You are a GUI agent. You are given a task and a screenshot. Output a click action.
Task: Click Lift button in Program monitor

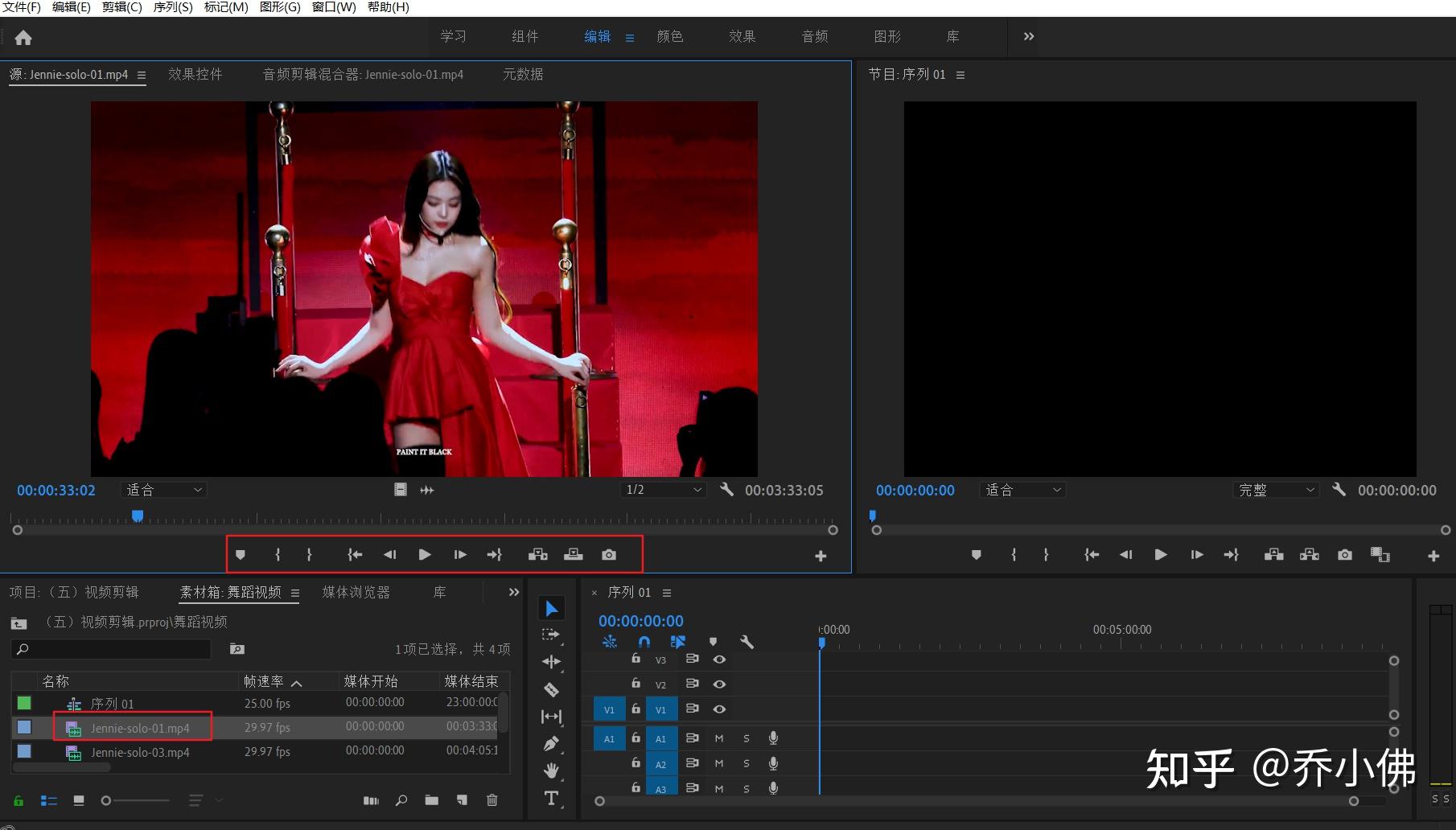coord(1273,555)
